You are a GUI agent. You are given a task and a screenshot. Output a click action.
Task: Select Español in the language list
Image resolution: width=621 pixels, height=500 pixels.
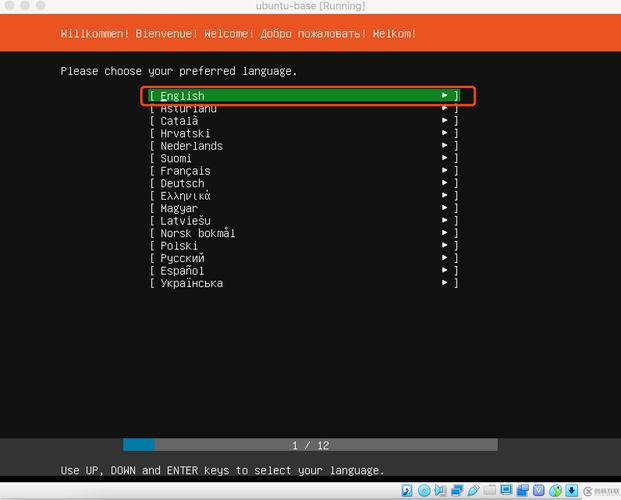click(x=182, y=271)
